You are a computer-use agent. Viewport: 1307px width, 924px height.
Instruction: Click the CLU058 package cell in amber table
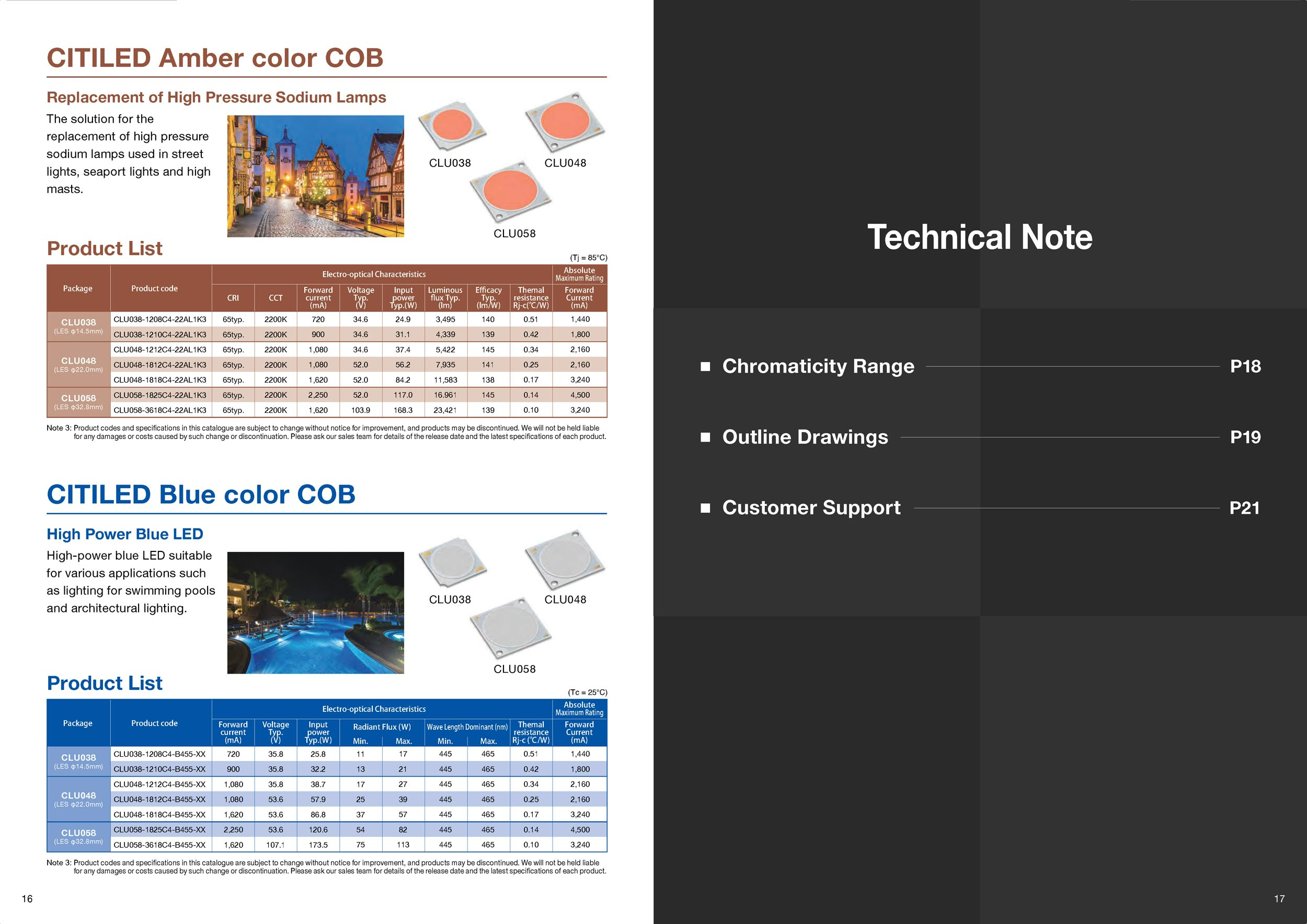pyautogui.click(x=78, y=402)
